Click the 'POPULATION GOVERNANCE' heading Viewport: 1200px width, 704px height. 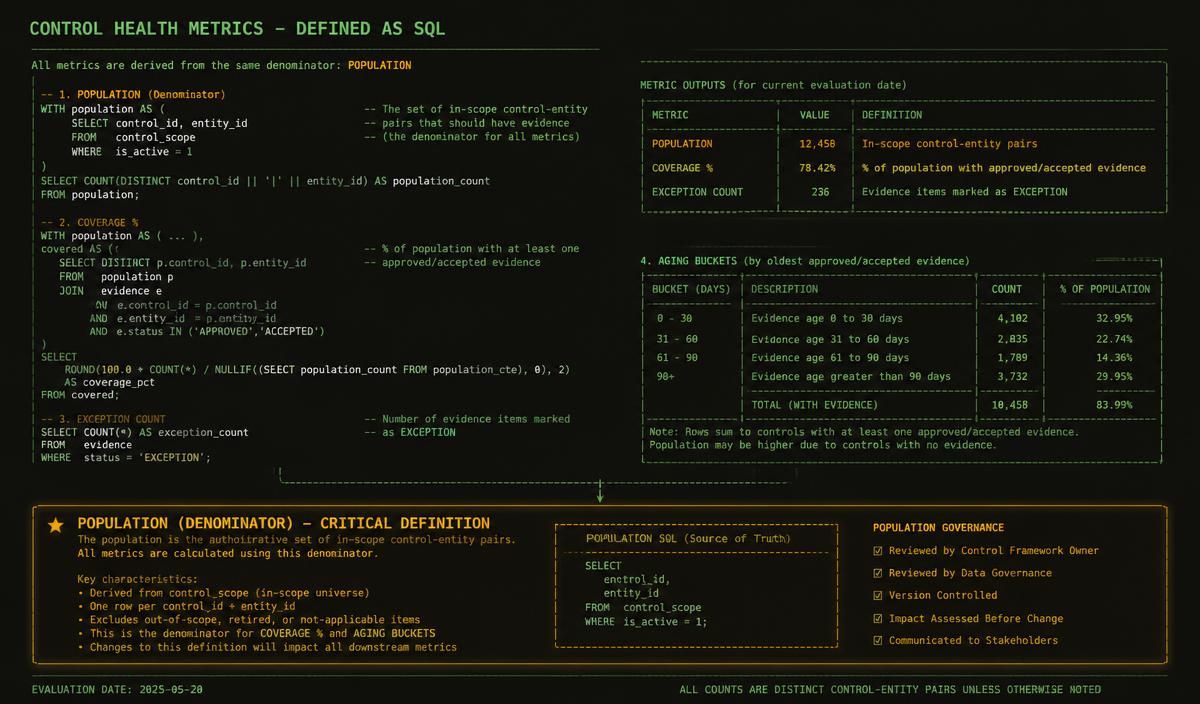[x=938, y=528]
